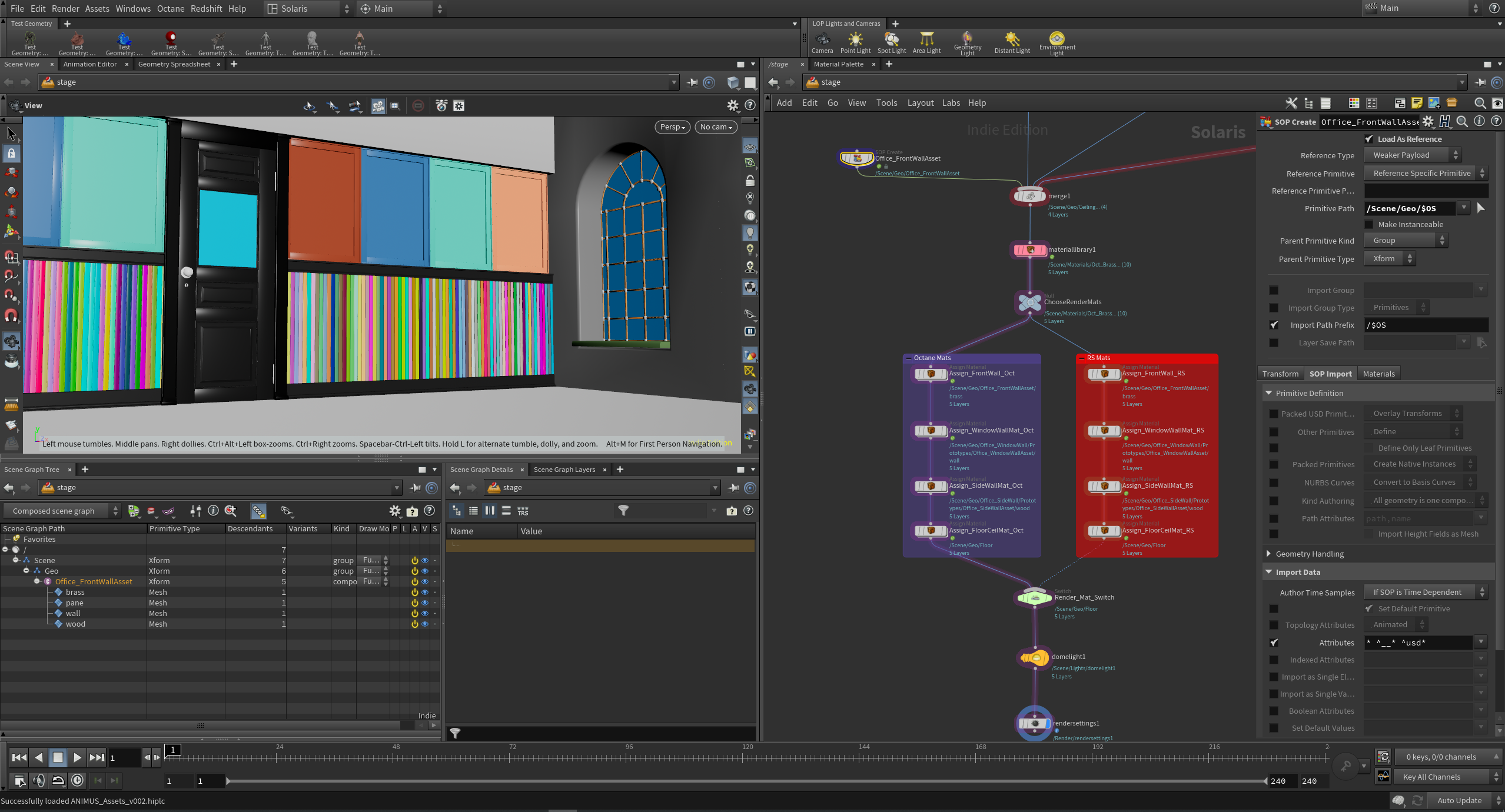Toggle visibility eye of brass mesh
The width and height of the screenshot is (1505, 812).
424,593
